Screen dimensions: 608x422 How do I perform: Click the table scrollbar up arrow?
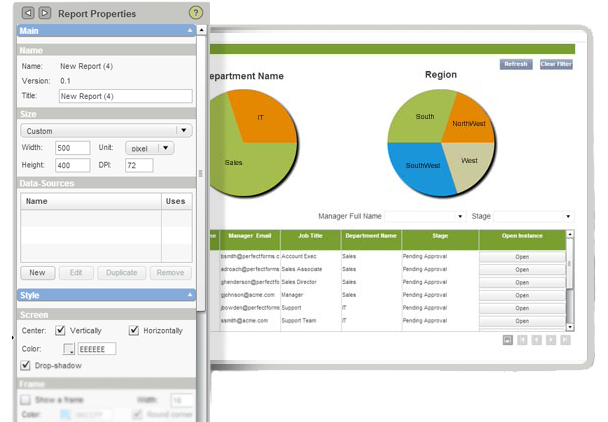pos(570,234)
